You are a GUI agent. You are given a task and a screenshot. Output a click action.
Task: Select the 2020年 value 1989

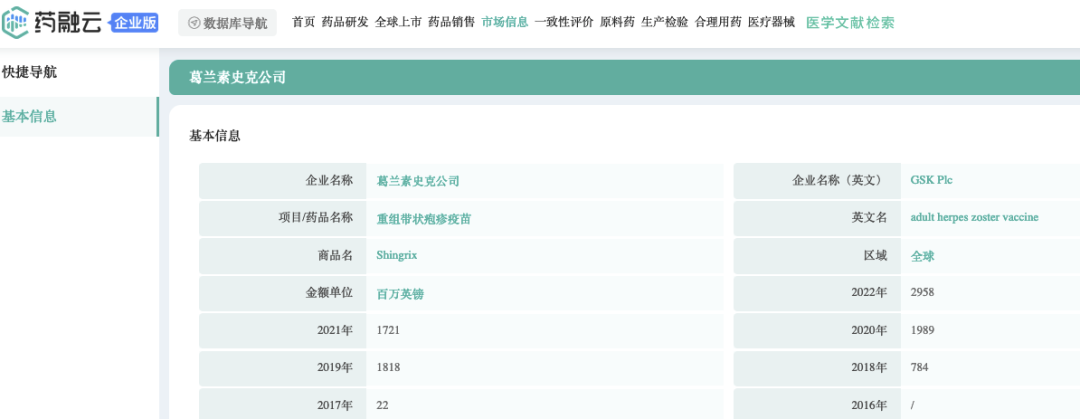[922, 330]
